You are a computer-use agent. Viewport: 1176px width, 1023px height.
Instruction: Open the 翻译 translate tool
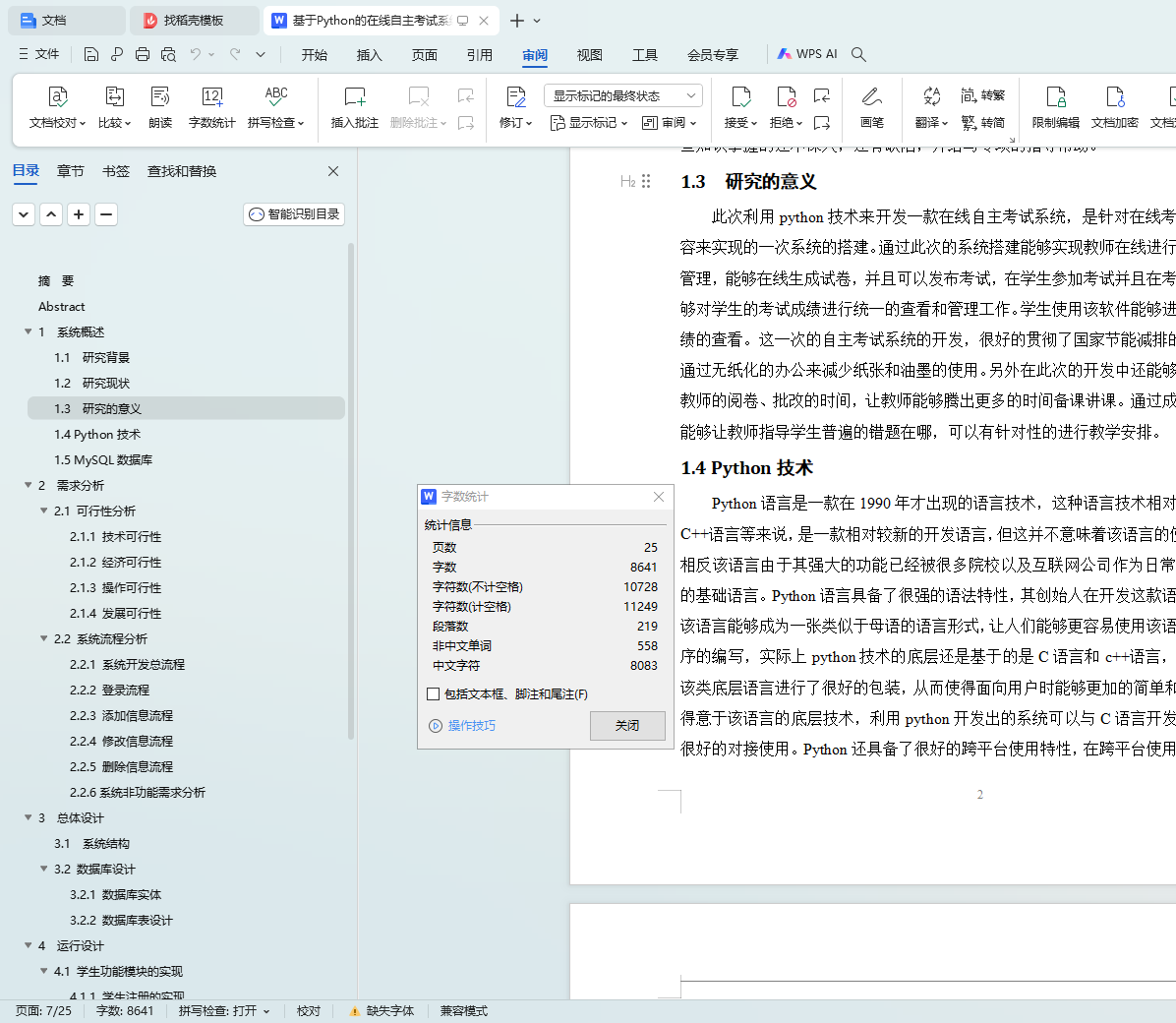931,107
